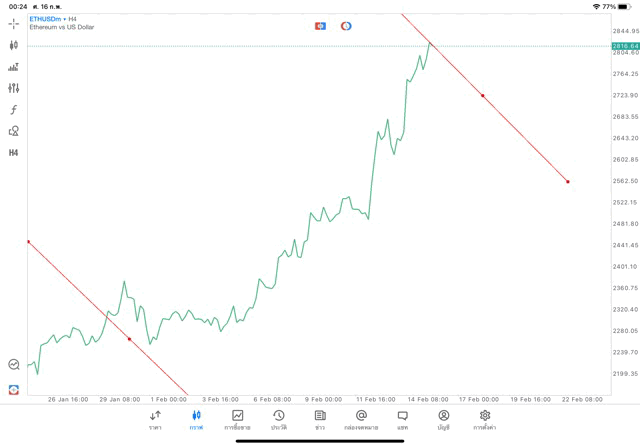Screen dimensions: 640x447
Task: Open the H4 timeframe selector in sidebar
Action: tap(14, 153)
